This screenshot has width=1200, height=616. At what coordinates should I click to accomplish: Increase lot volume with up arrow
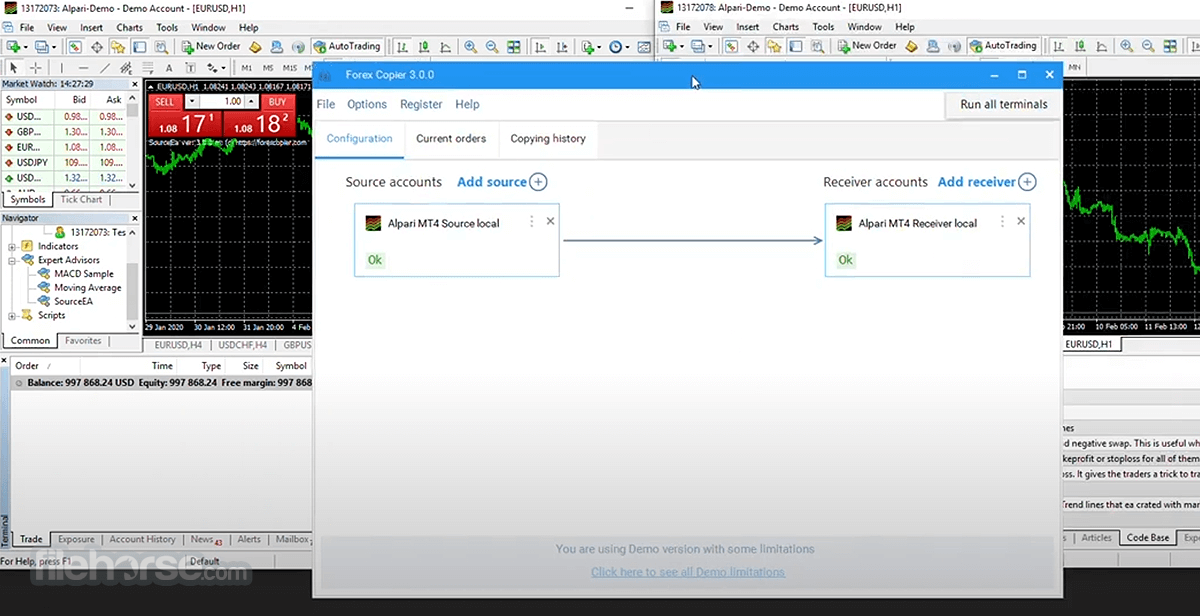(253, 101)
